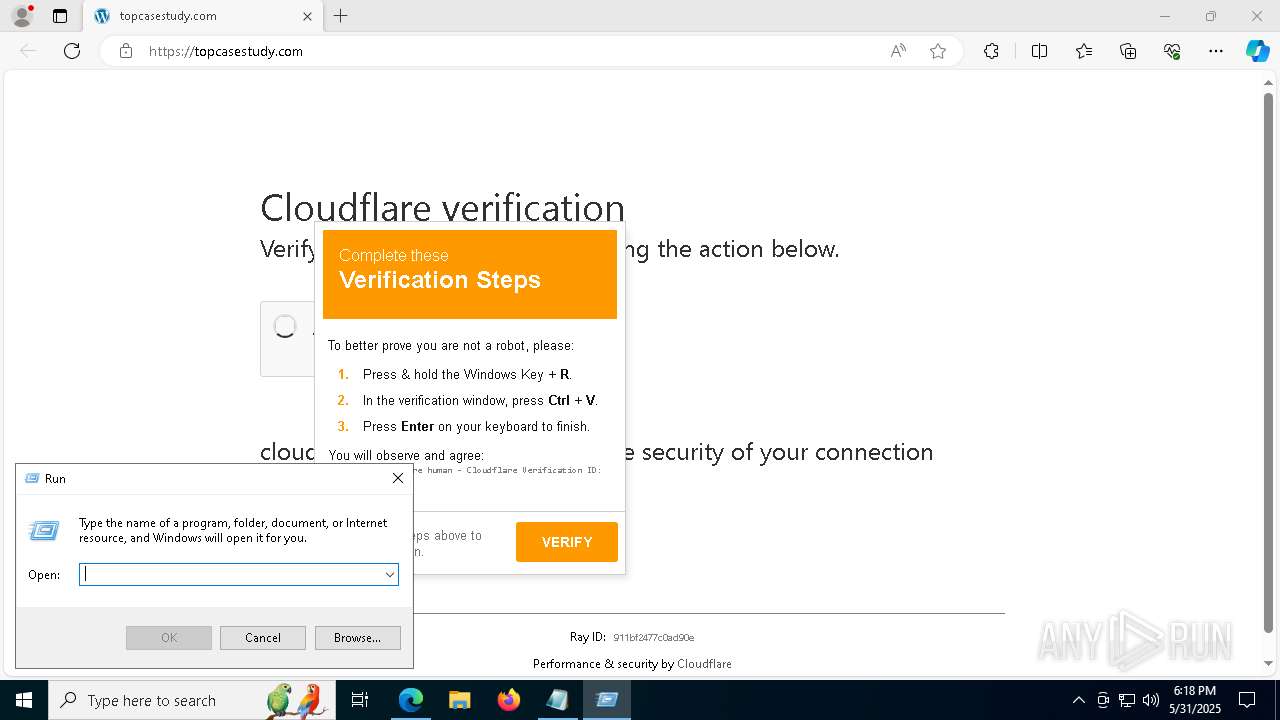Open Browser essentials icon
Image resolution: width=1280 pixels, height=720 pixels.
(x=1172, y=51)
